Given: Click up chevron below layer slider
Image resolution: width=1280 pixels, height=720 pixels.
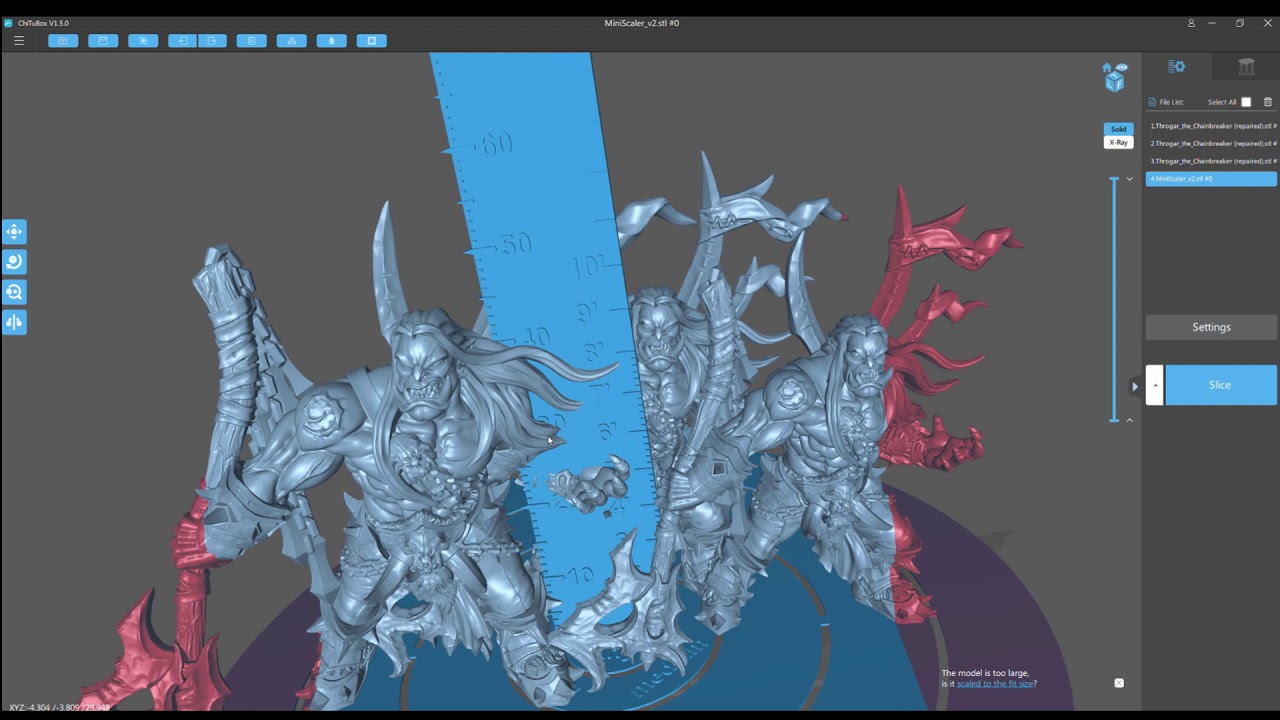Looking at the screenshot, I should pyautogui.click(x=1130, y=420).
